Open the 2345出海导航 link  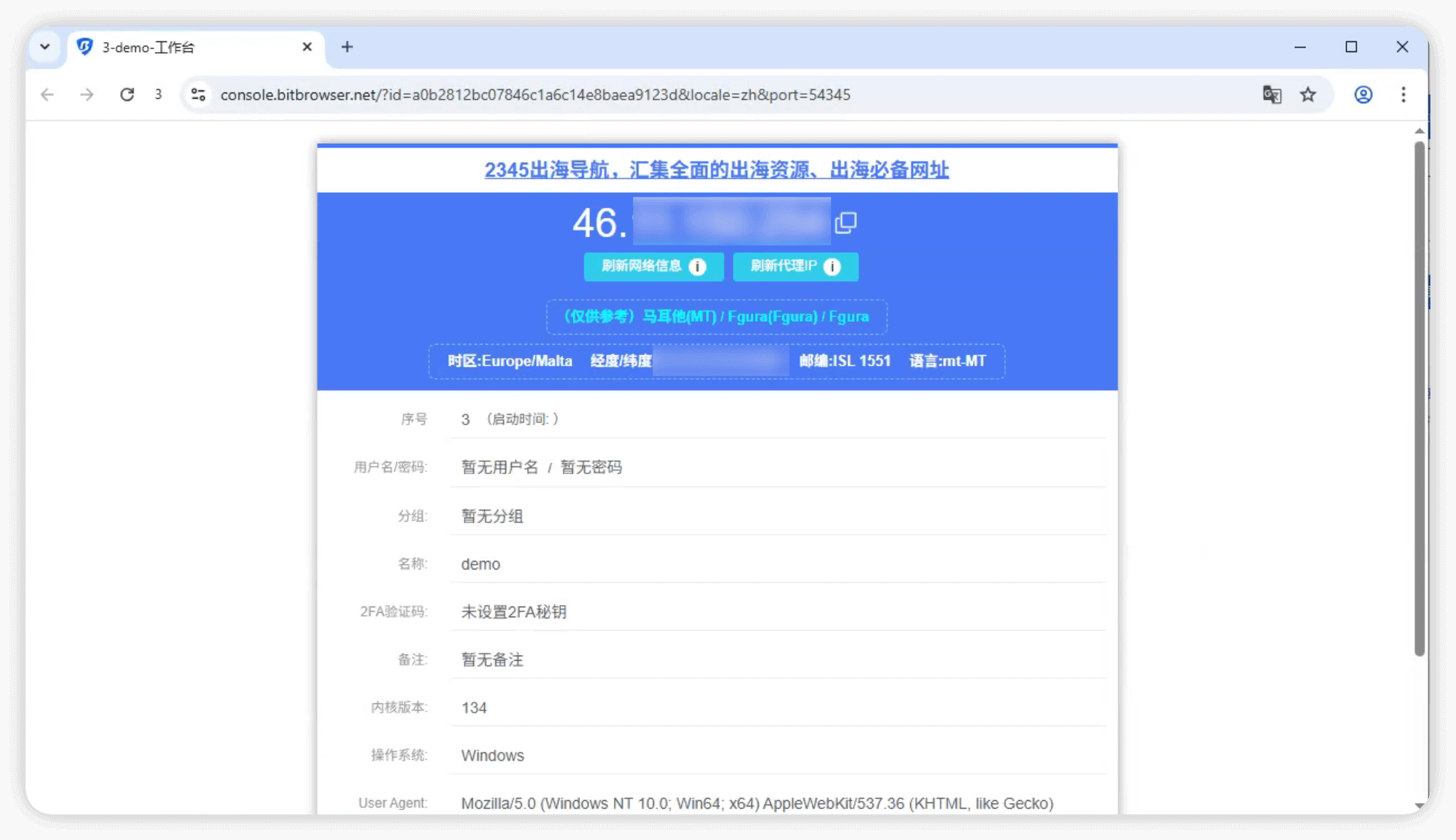pos(717,170)
